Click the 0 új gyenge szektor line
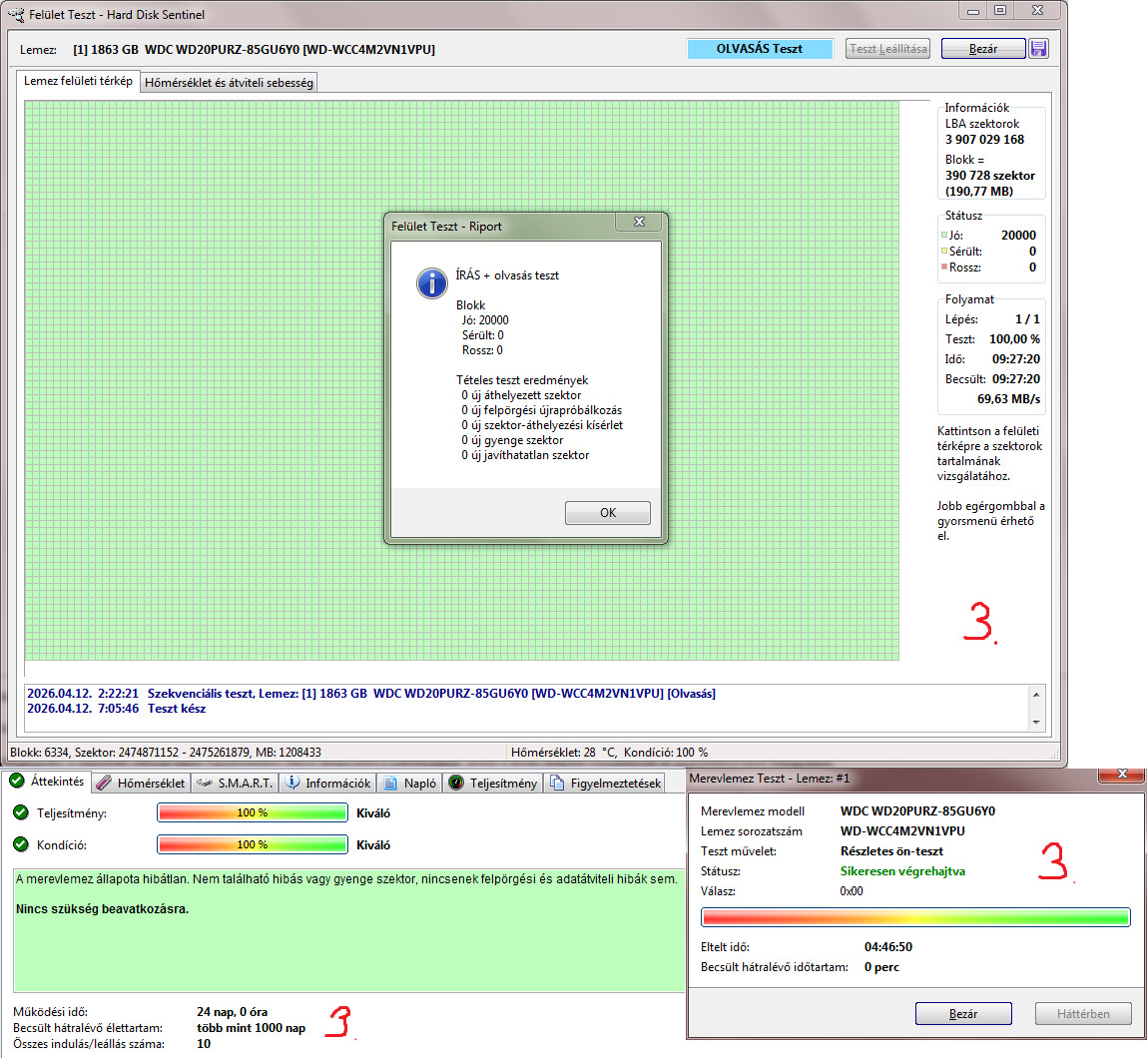This screenshot has height=1058, width=1148. click(x=512, y=440)
